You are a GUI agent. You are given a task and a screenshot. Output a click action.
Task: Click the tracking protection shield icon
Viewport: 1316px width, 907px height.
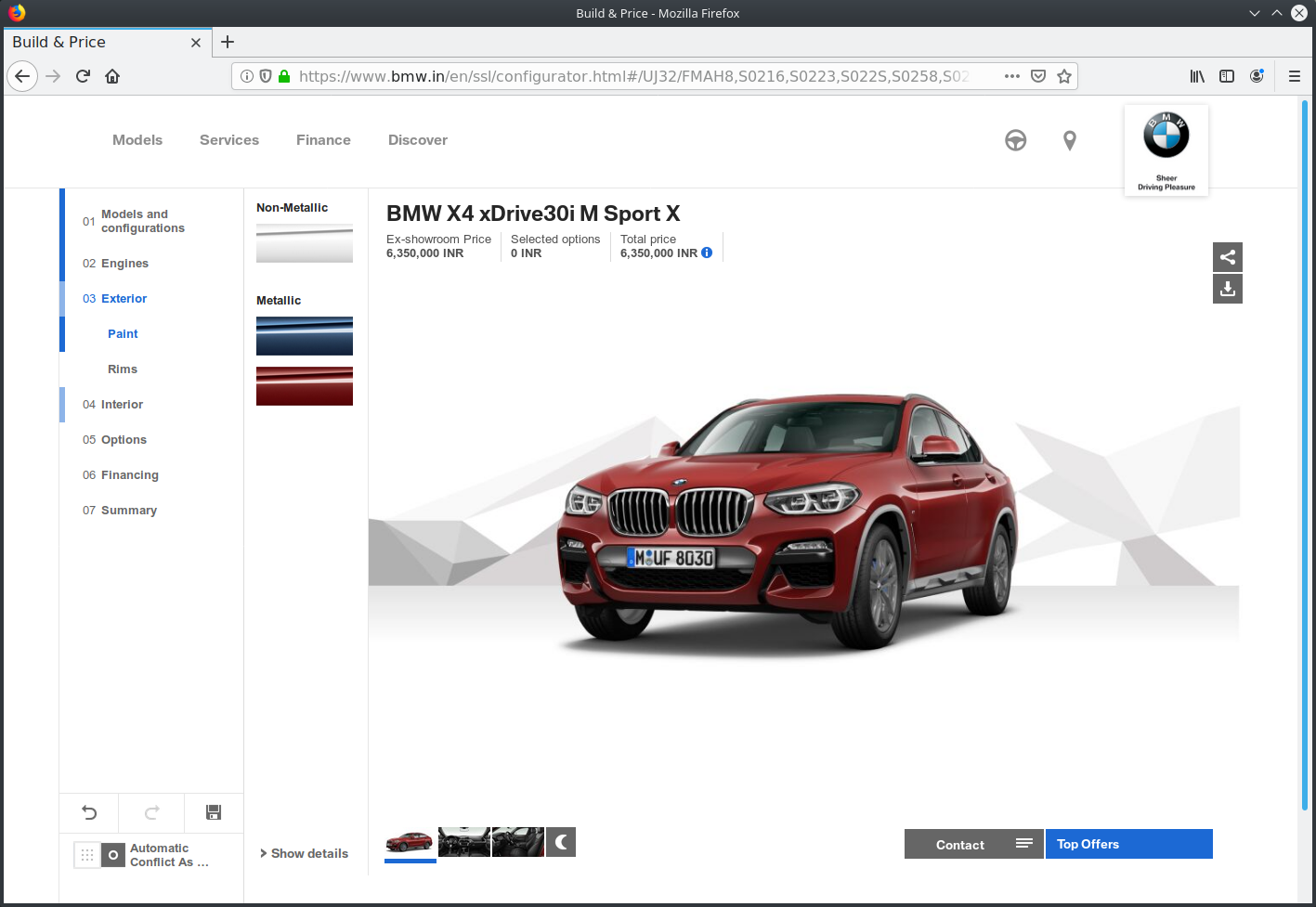266,76
